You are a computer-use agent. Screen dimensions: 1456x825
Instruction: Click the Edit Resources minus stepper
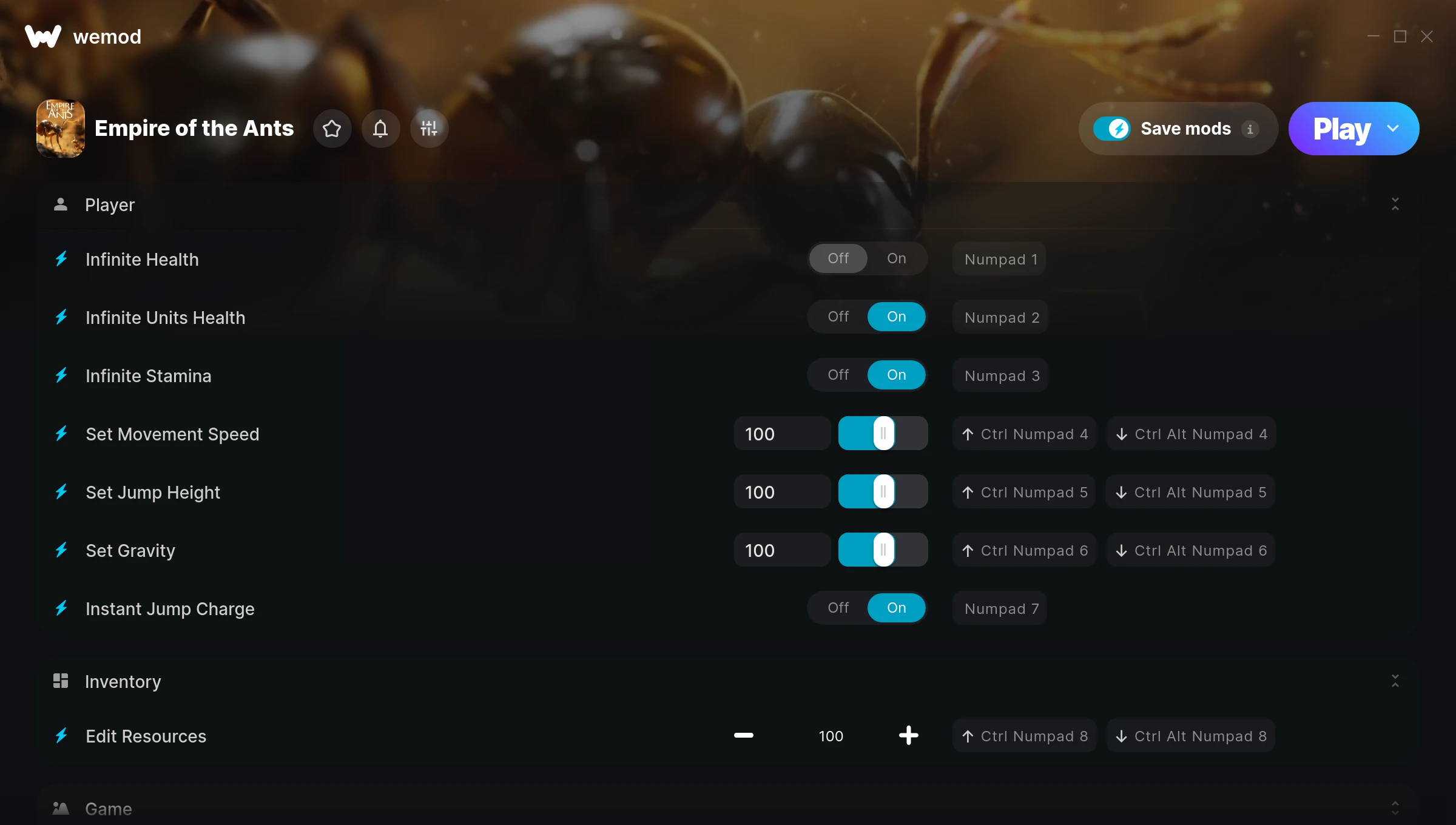[743, 736]
